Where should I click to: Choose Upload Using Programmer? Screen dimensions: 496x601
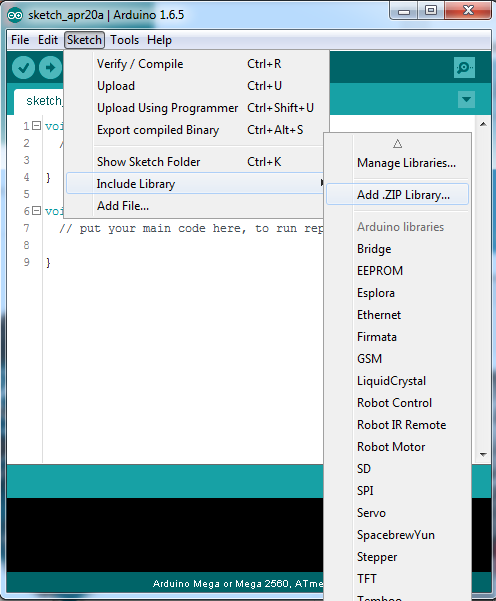tap(197, 108)
